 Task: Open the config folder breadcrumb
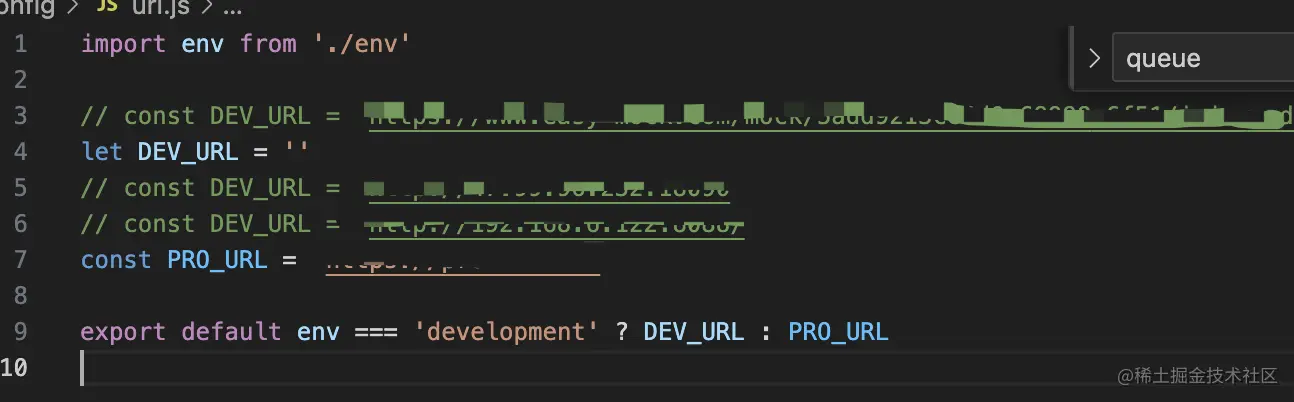(27, 9)
